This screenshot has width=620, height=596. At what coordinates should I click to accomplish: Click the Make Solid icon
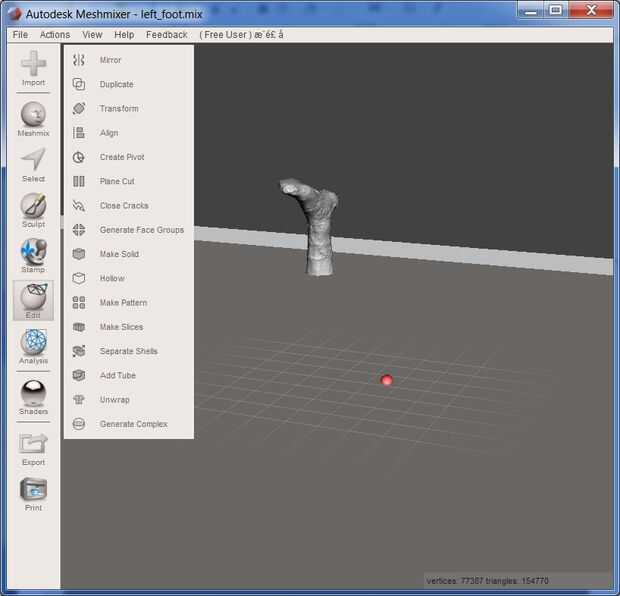click(x=79, y=254)
